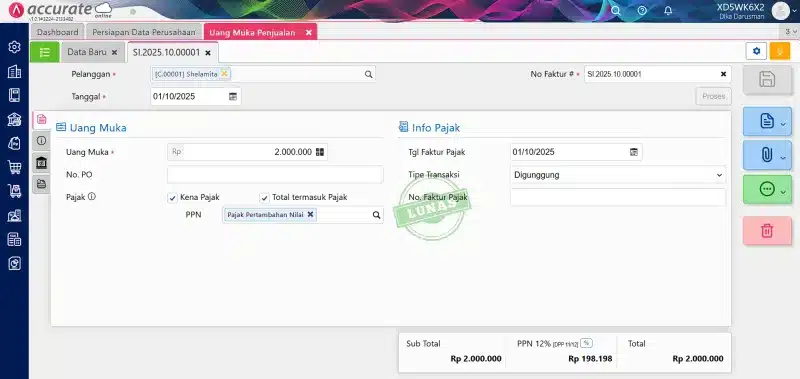The height and width of the screenshot is (379, 800).
Task: Search customers with Pelanggan magnifier icon
Action: 368,74
